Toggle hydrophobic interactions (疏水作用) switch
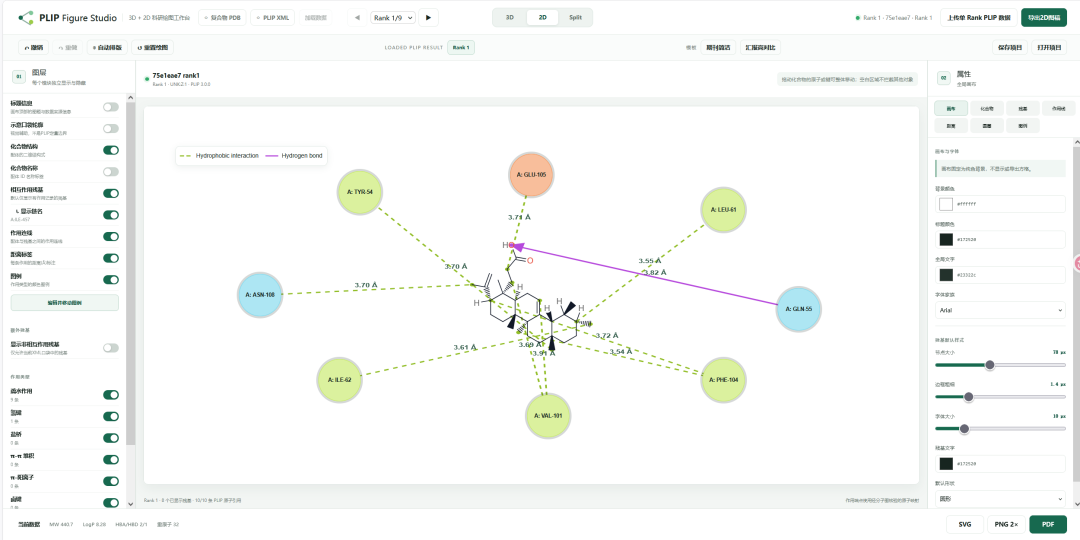This screenshot has height=540, width=1080. click(110, 395)
